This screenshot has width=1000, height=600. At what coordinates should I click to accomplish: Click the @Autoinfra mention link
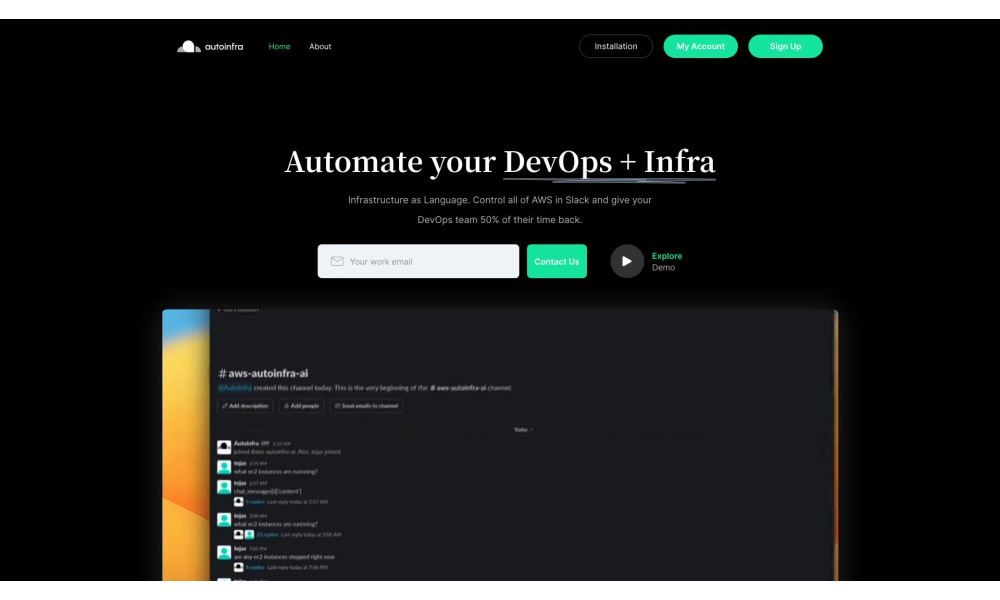(235, 388)
